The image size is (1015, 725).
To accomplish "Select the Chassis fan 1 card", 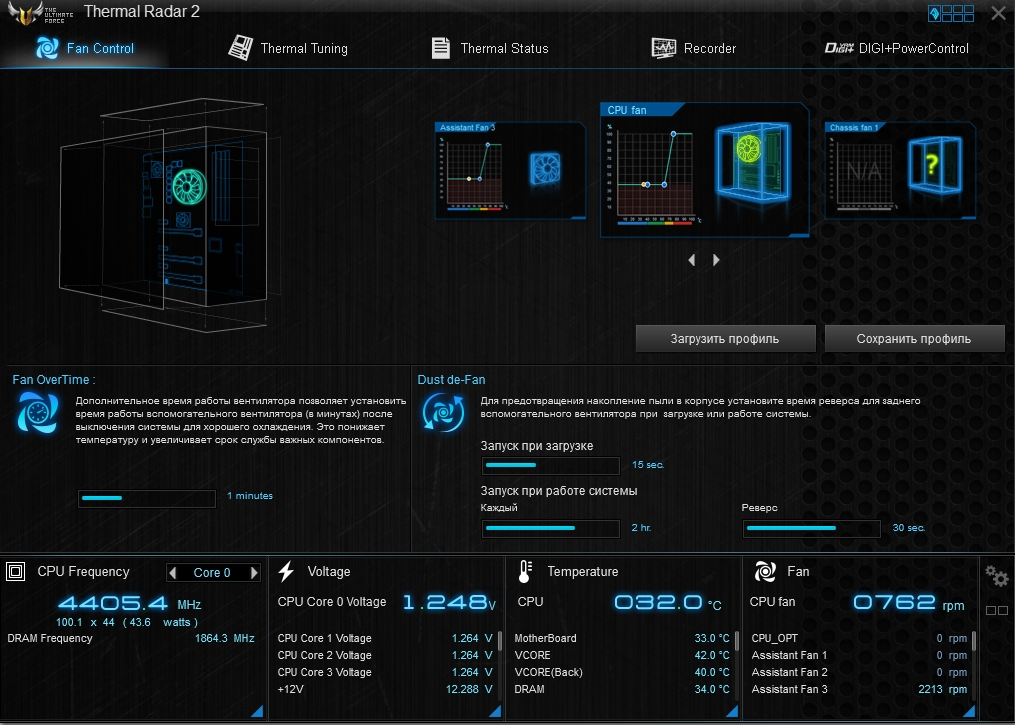I will click(900, 171).
